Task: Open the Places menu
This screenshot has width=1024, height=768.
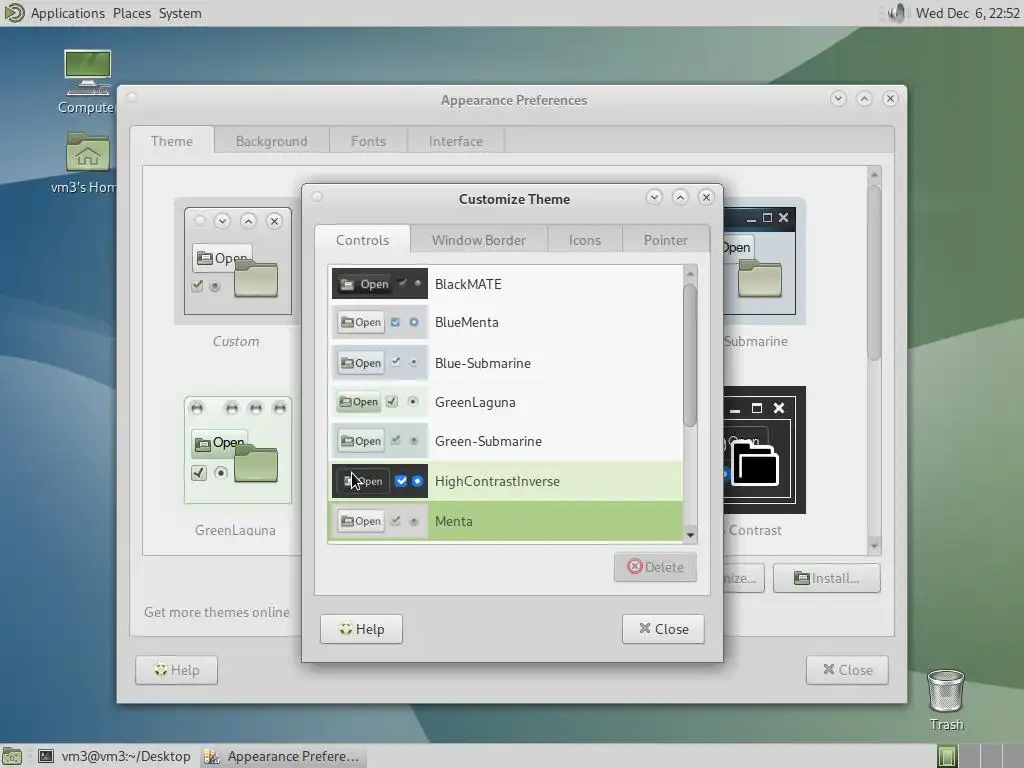Action: coord(132,13)
